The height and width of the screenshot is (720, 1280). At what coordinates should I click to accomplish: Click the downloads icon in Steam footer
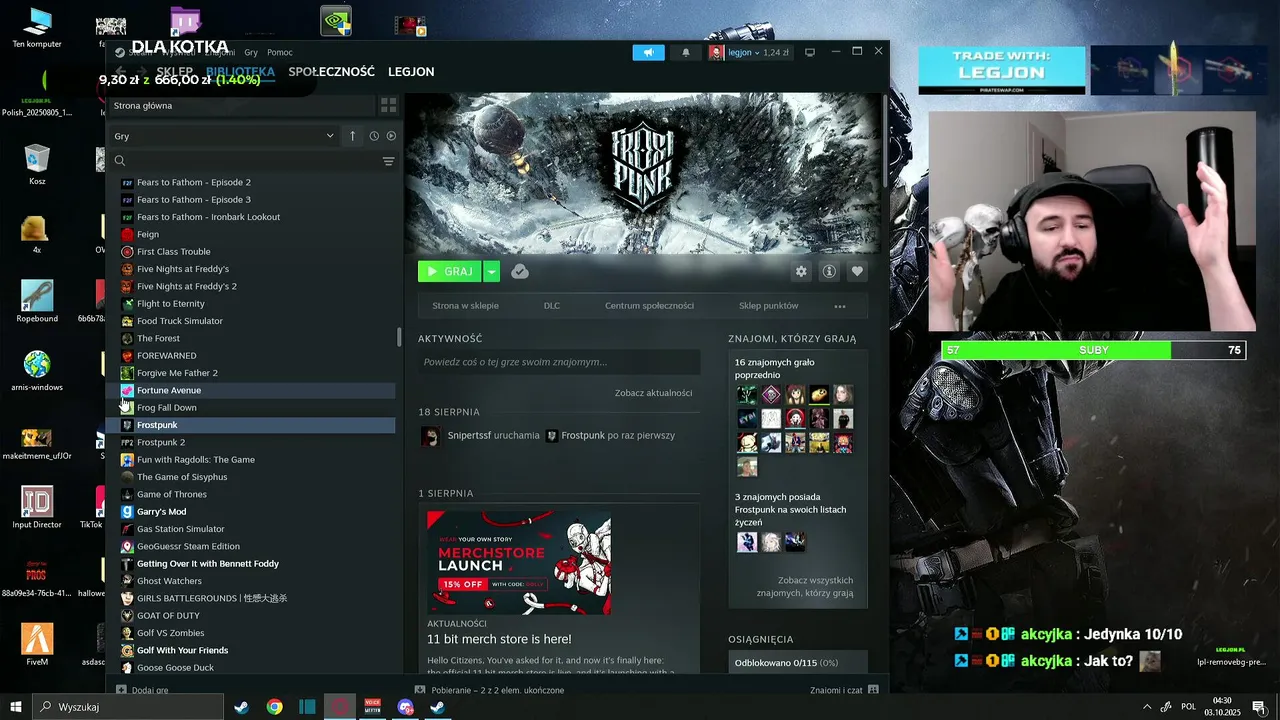(421, 690)
